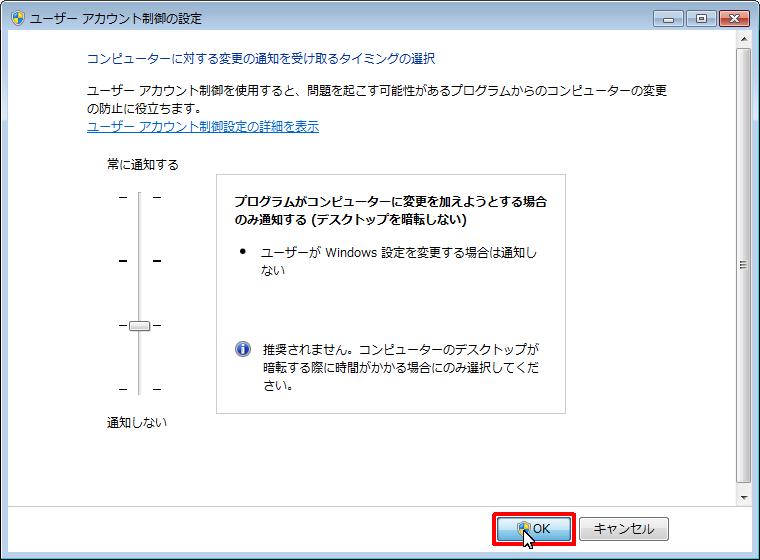Click the blue information icon

click(x=243, y=349)
